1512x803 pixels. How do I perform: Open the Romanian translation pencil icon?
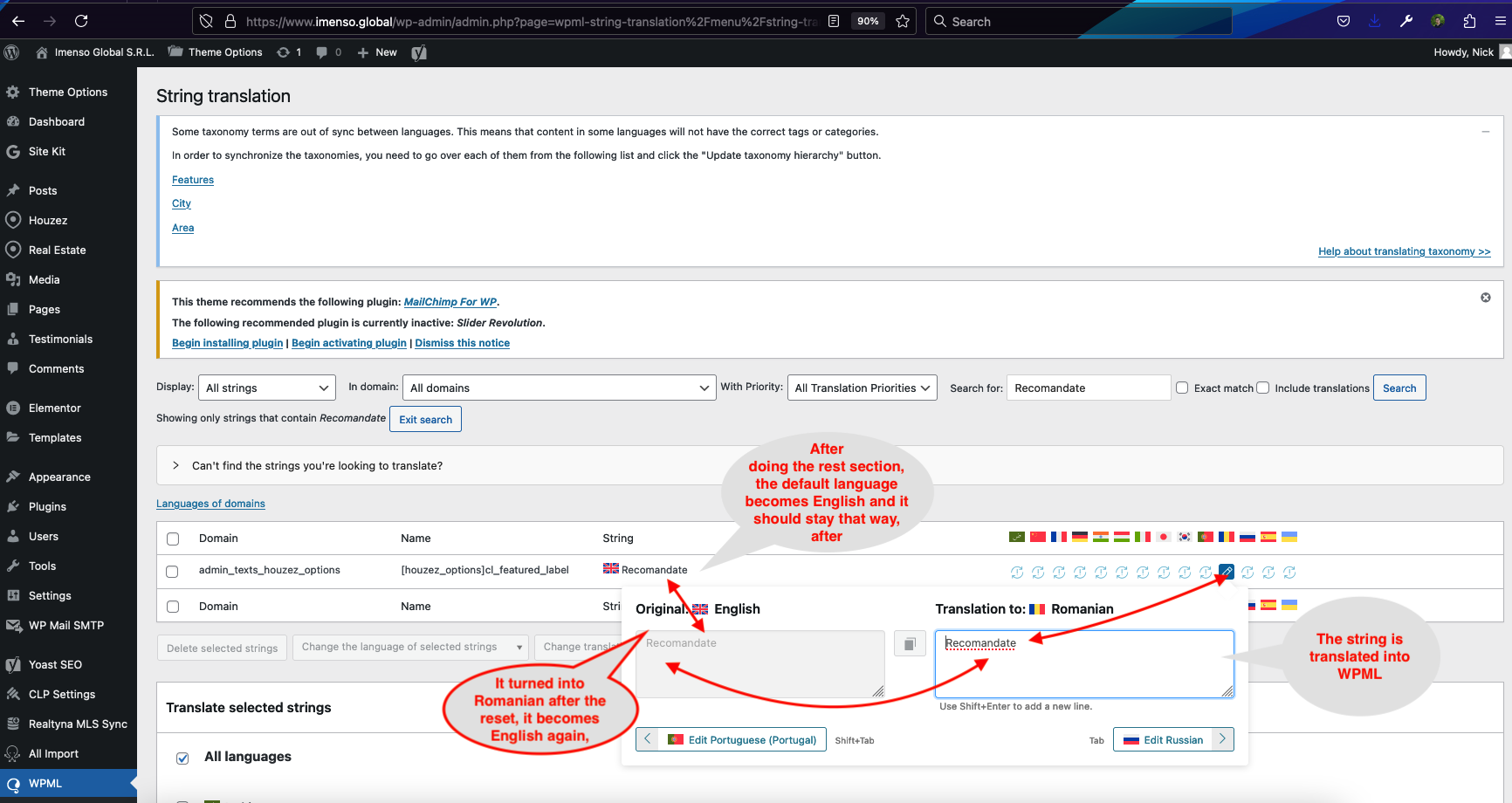pos(1227,572)
